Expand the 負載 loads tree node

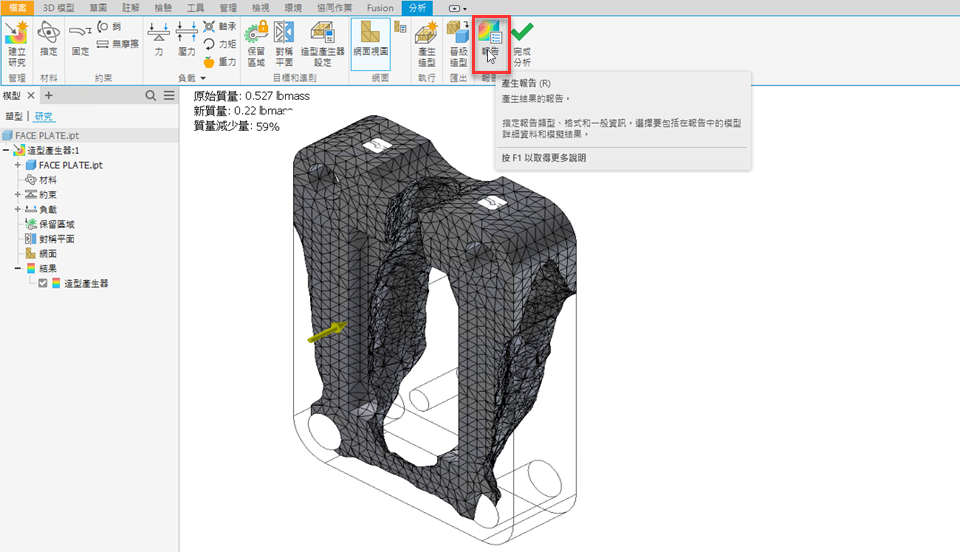[x=18, y=209]
